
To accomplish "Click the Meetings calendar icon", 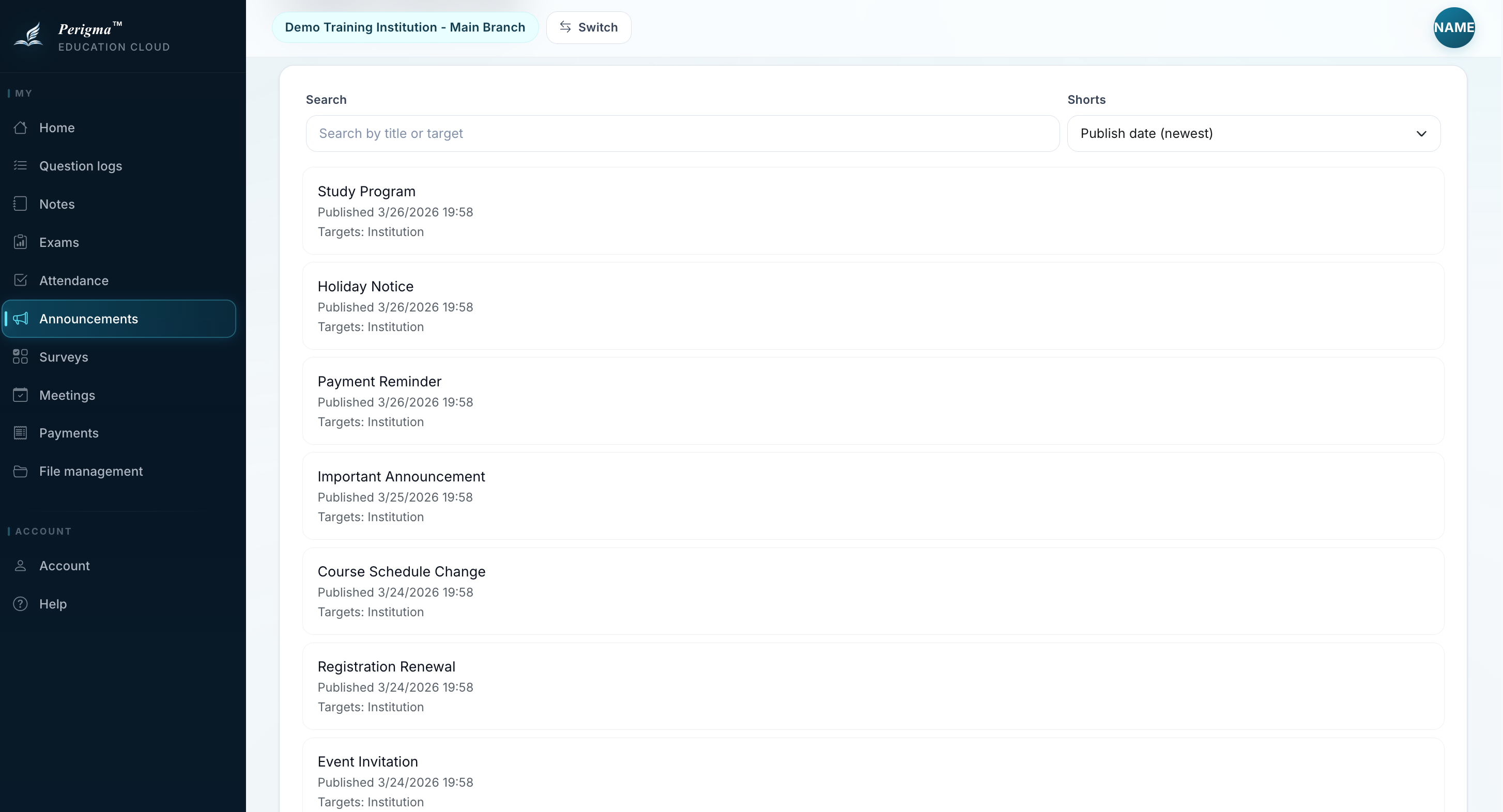I will (21, 395).
